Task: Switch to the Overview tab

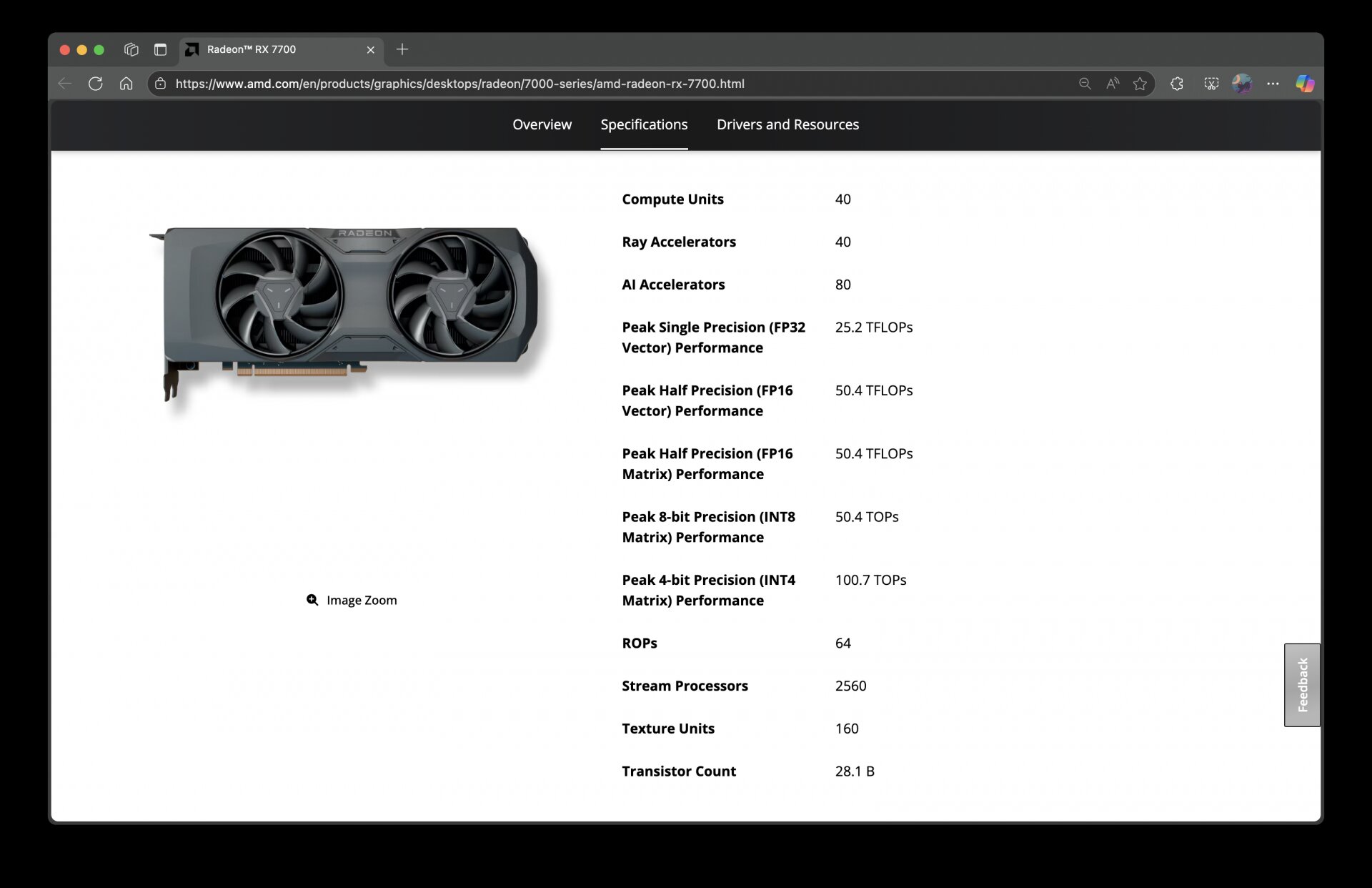Action: pos(542,124)
